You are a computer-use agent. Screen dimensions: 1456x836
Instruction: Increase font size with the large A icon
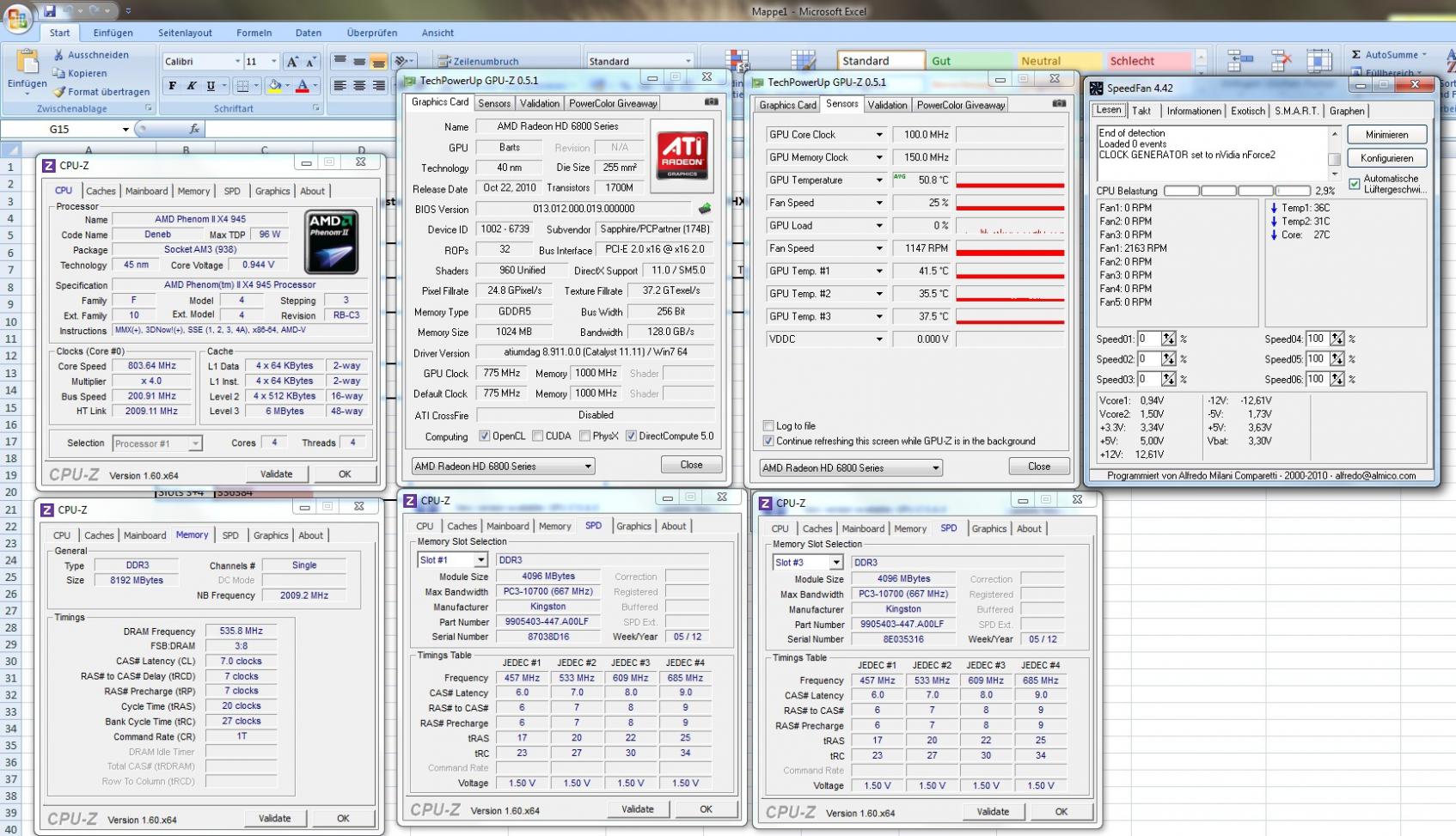click(292, 62)
